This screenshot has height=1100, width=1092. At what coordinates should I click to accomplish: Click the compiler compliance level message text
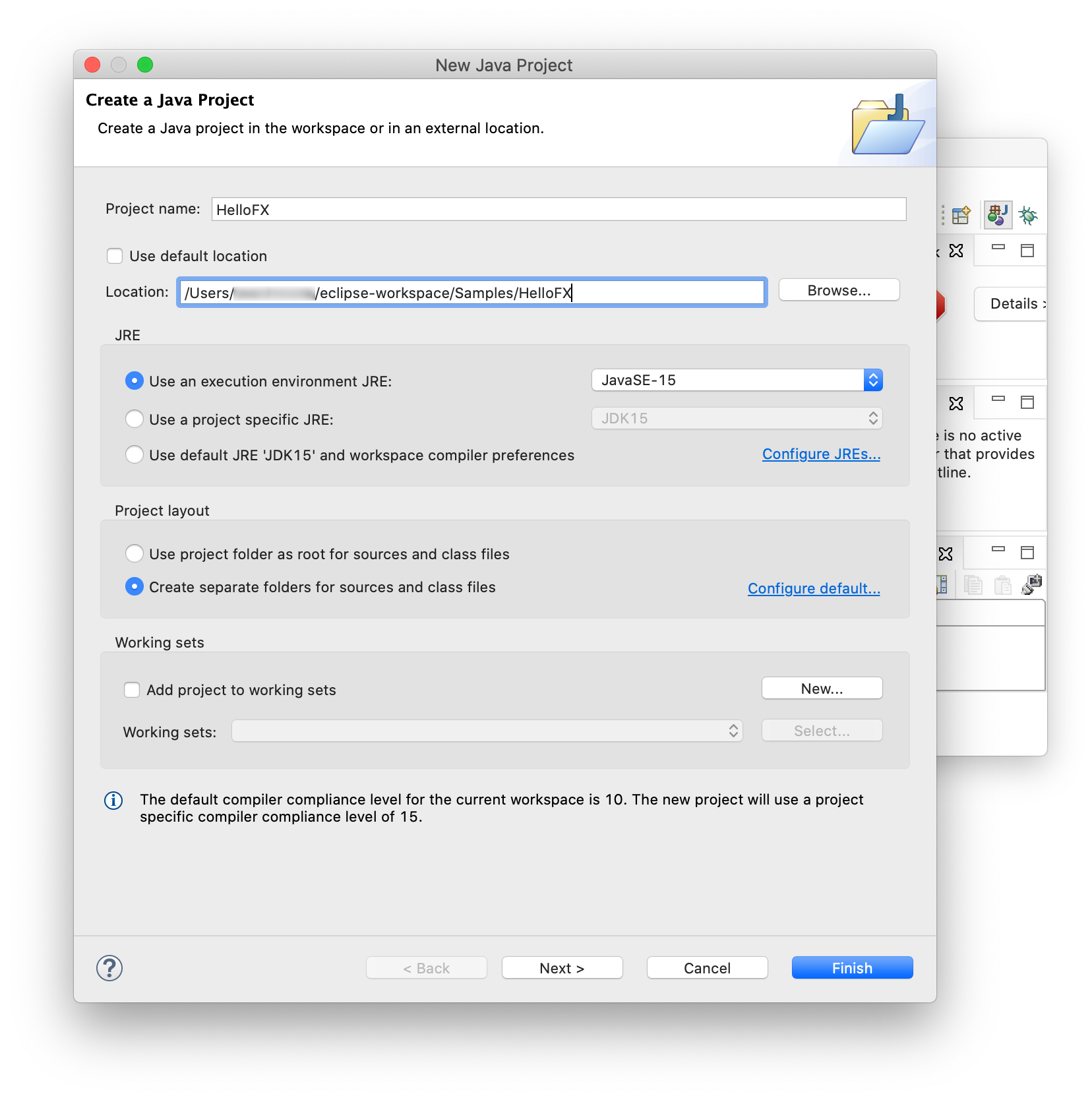coord(501,808)
